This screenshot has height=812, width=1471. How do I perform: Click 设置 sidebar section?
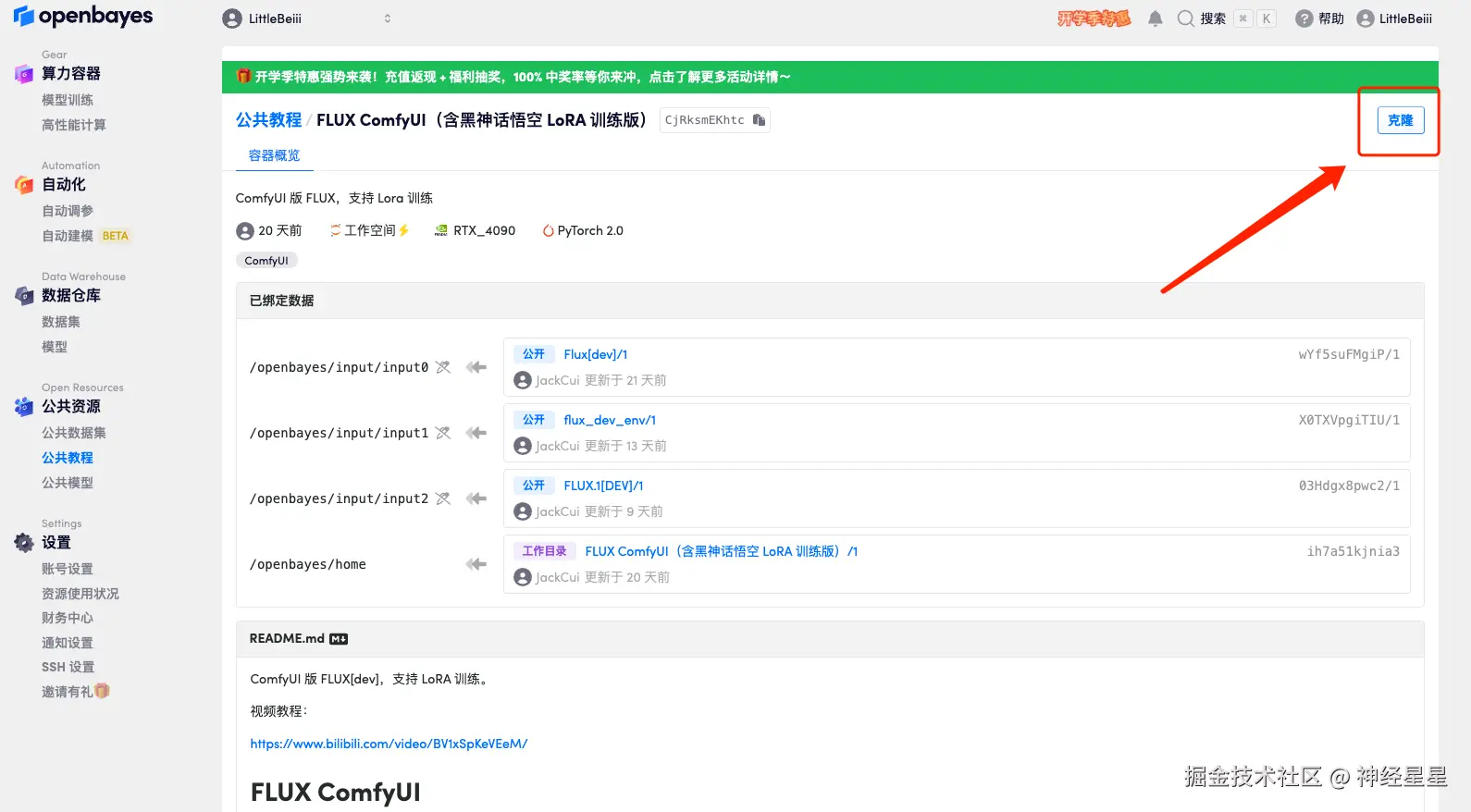coord(56,542)
